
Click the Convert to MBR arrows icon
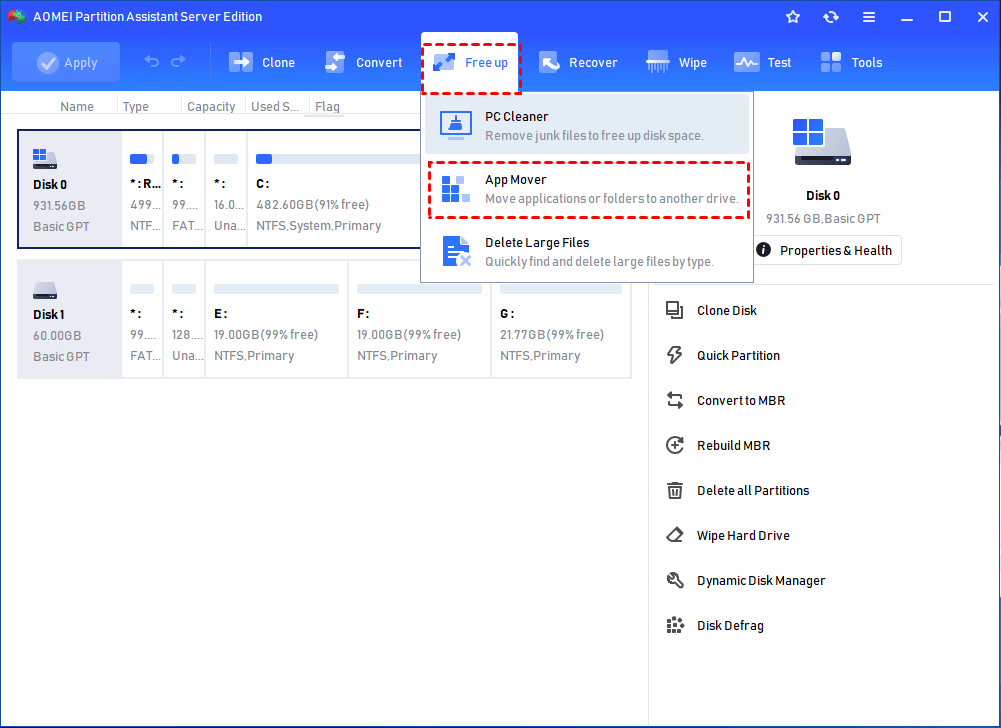675,400
